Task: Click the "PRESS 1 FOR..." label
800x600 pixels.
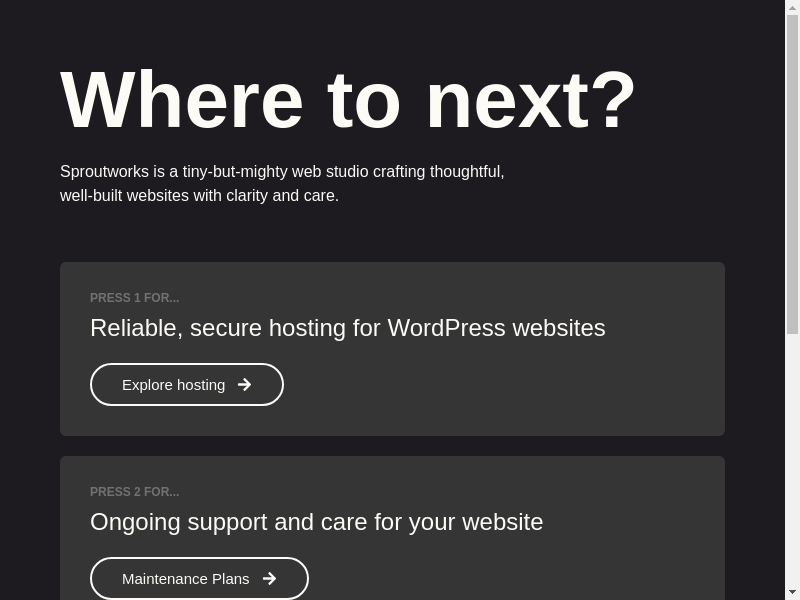Action: coord(135,298)
